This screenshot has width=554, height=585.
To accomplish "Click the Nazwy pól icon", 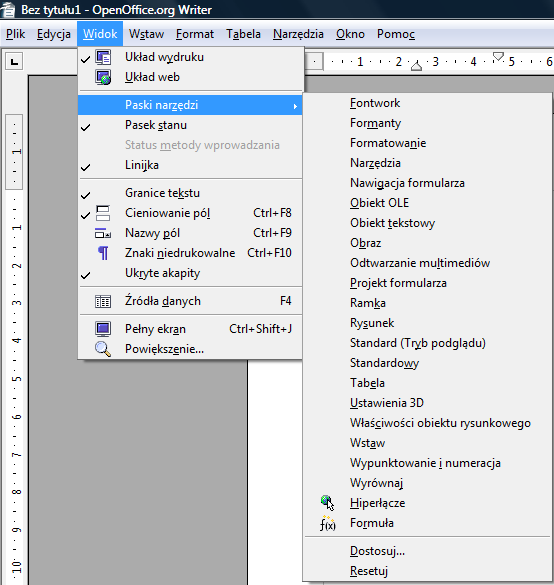I will pos(103,233).
